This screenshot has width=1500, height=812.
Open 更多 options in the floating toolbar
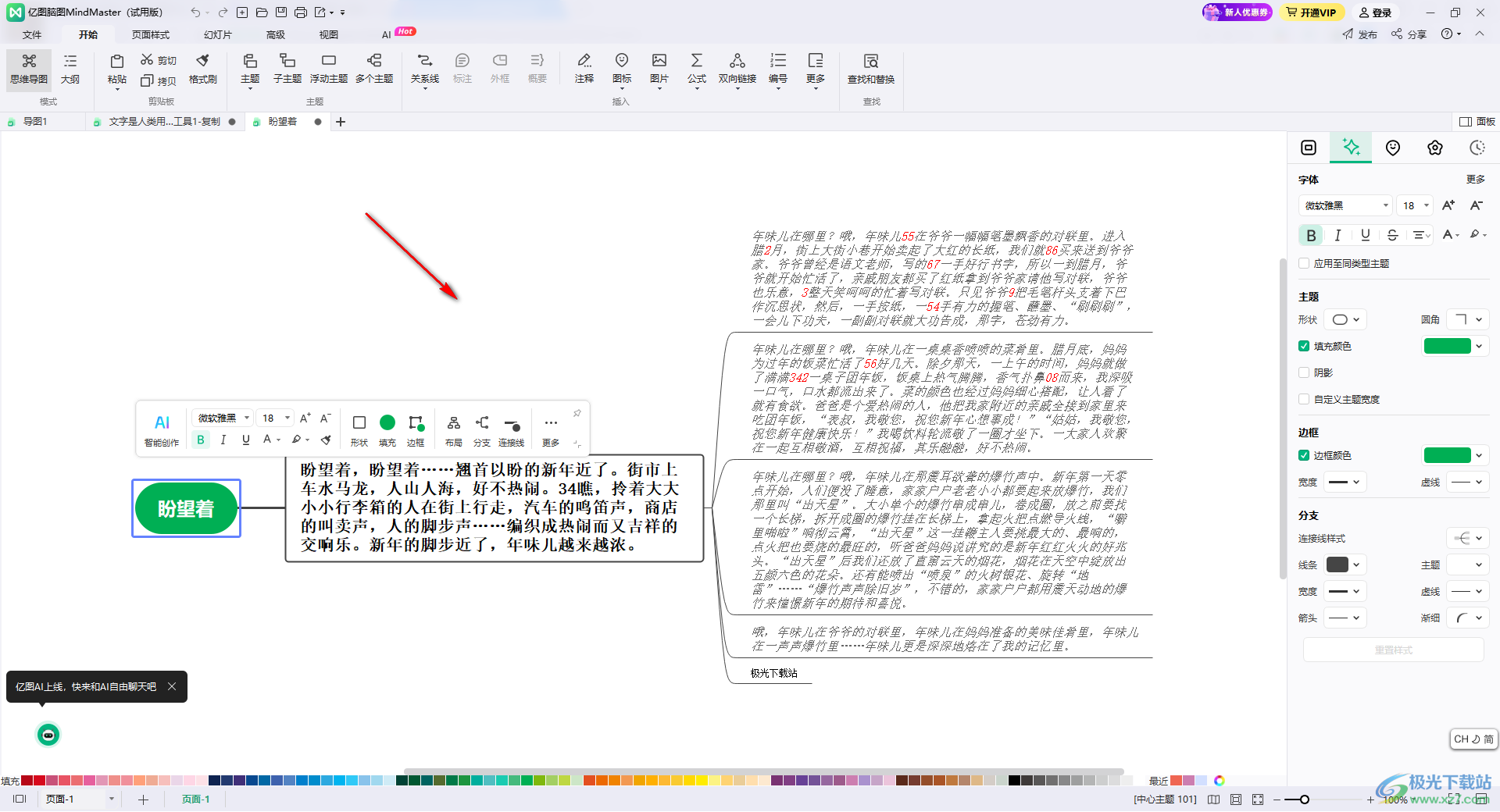coord(551,429)
